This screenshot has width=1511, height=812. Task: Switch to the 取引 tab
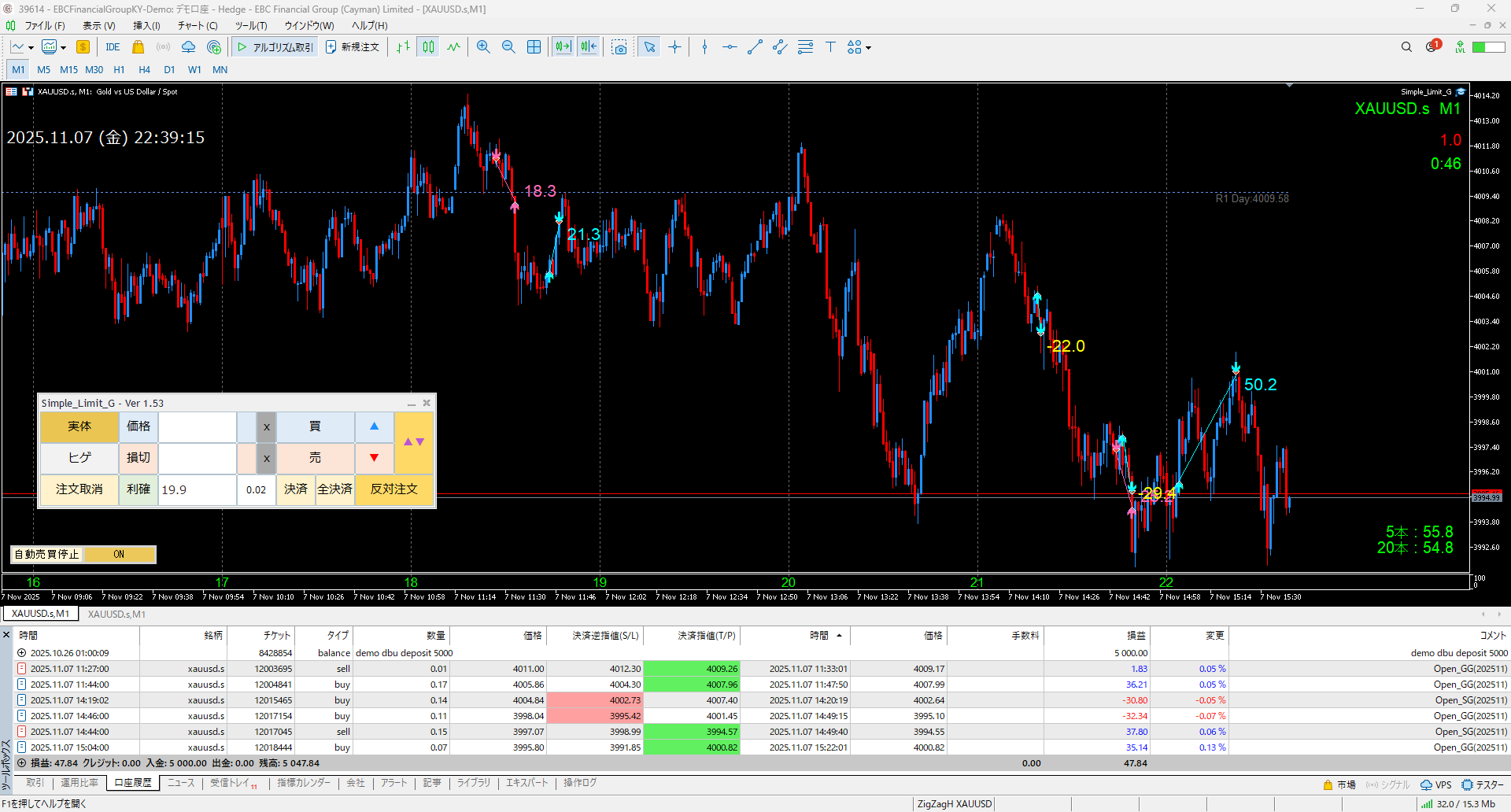point(35,783)
